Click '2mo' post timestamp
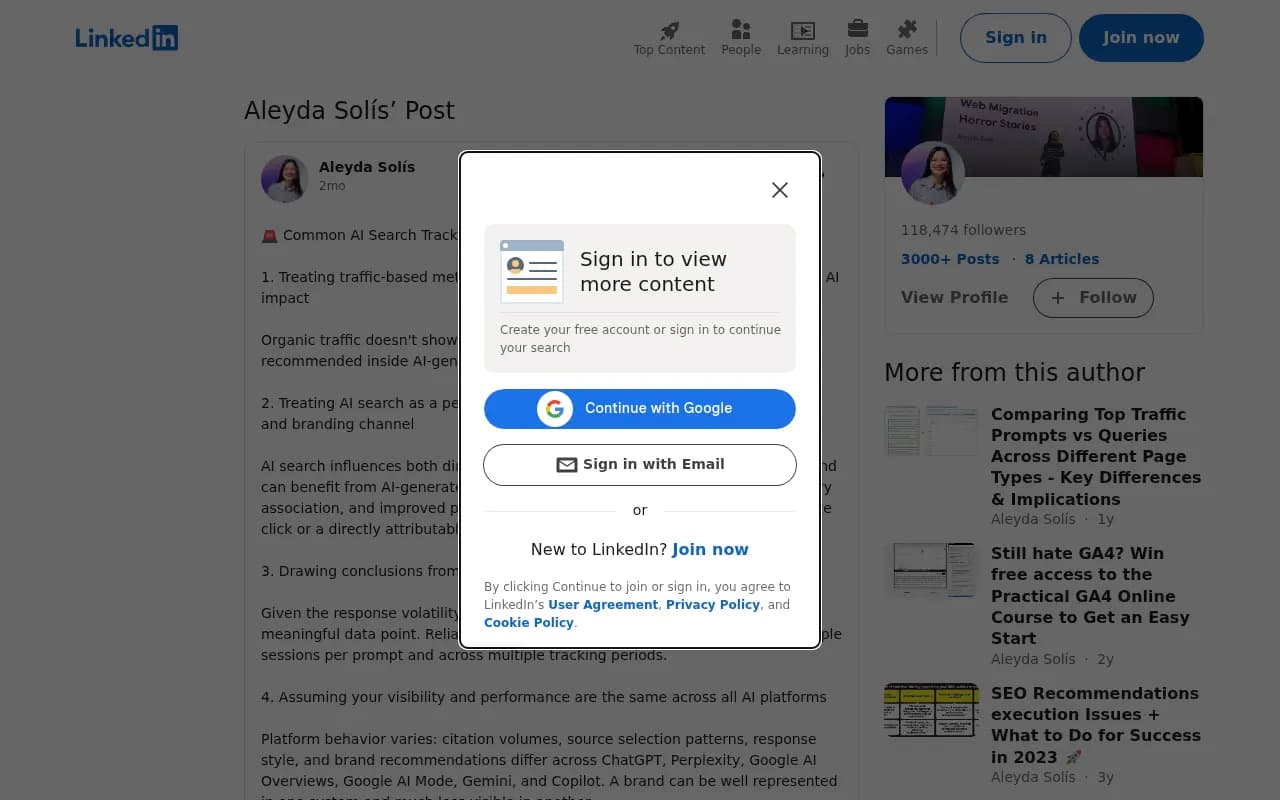 (x=332, y=186)
